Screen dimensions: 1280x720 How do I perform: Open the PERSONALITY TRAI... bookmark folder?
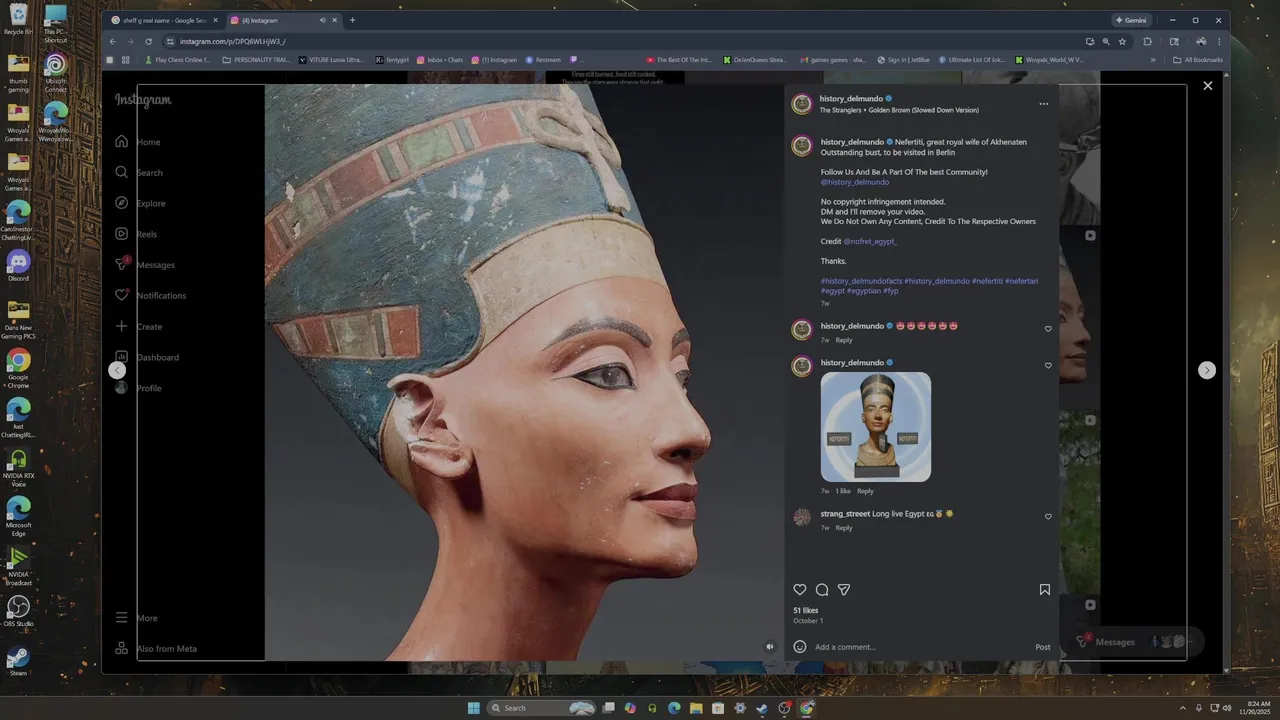point(256,60)
